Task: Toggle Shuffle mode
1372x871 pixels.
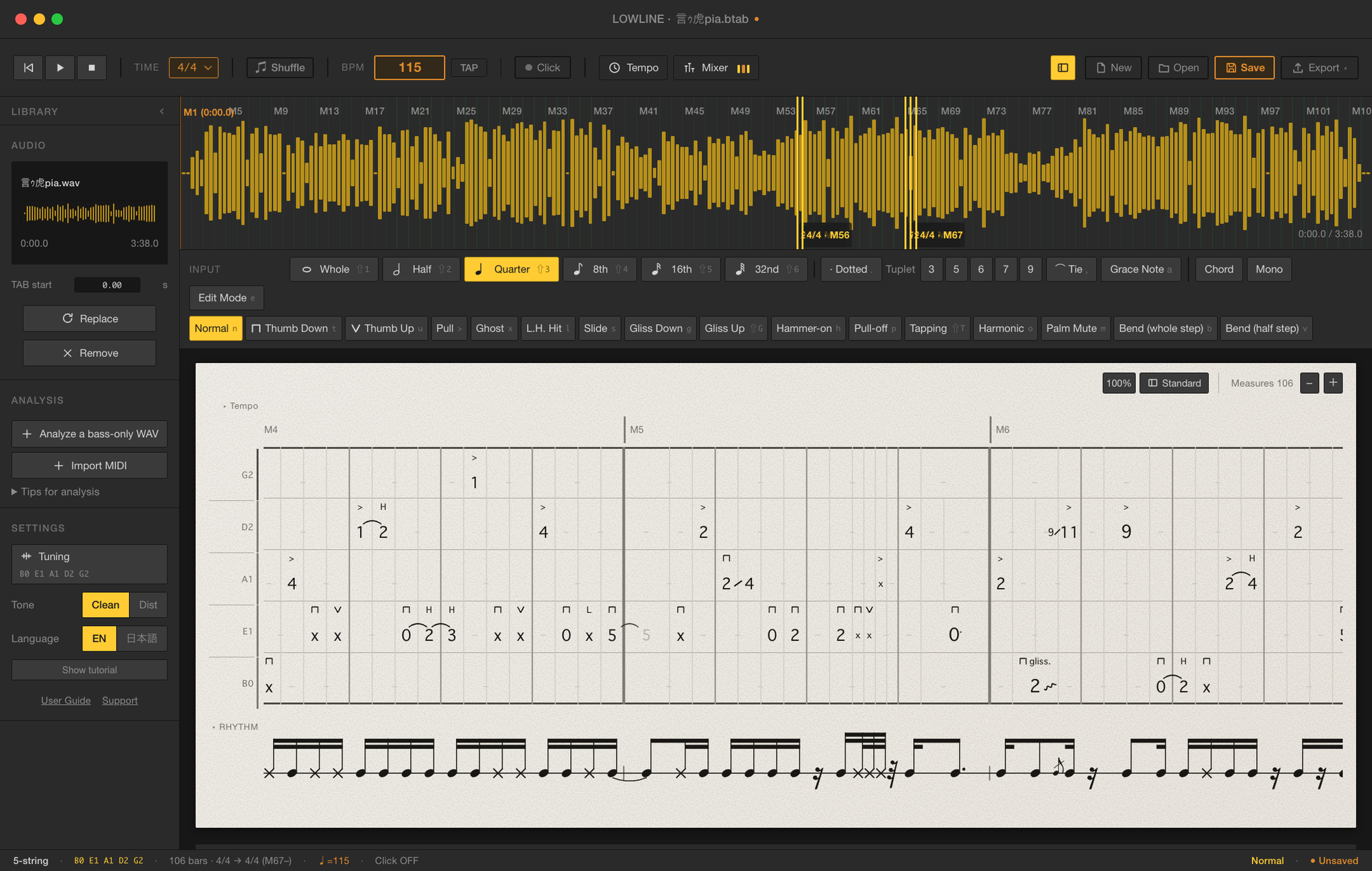Action: [x=280, y=67]
